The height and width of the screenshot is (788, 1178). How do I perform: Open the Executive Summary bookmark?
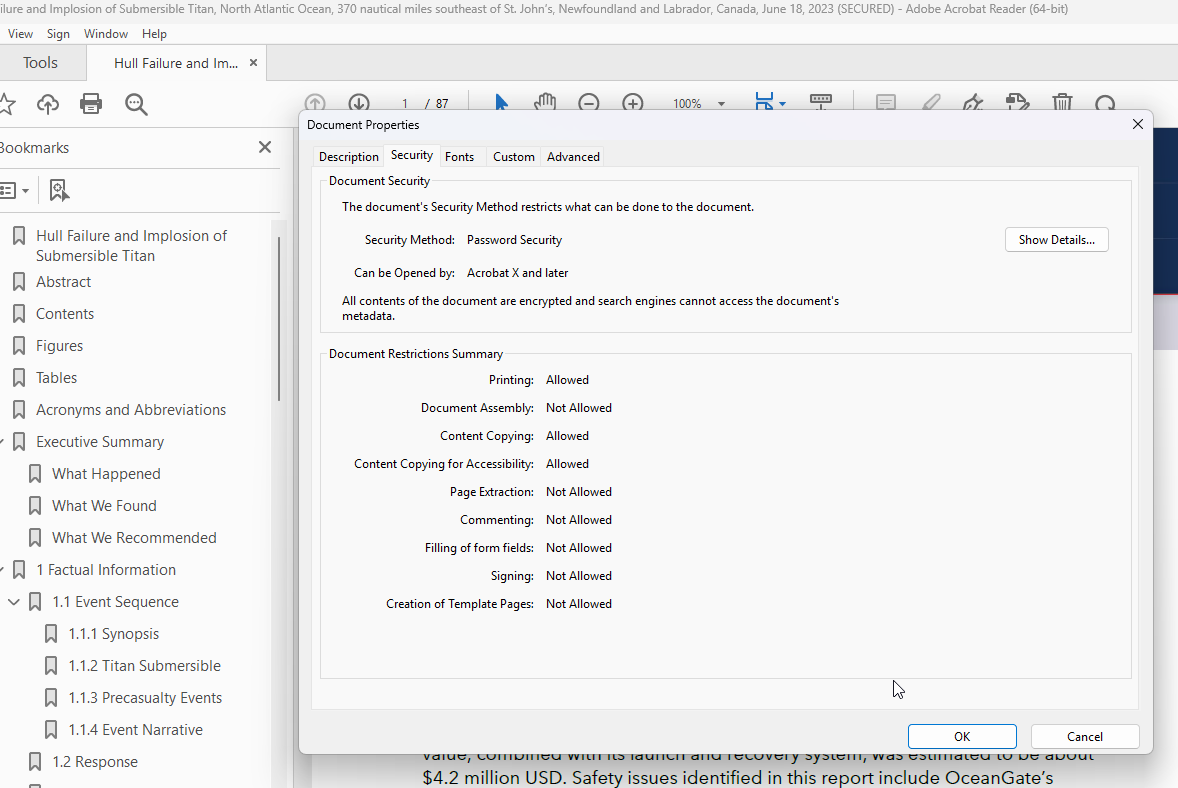(x=100, y=442)
